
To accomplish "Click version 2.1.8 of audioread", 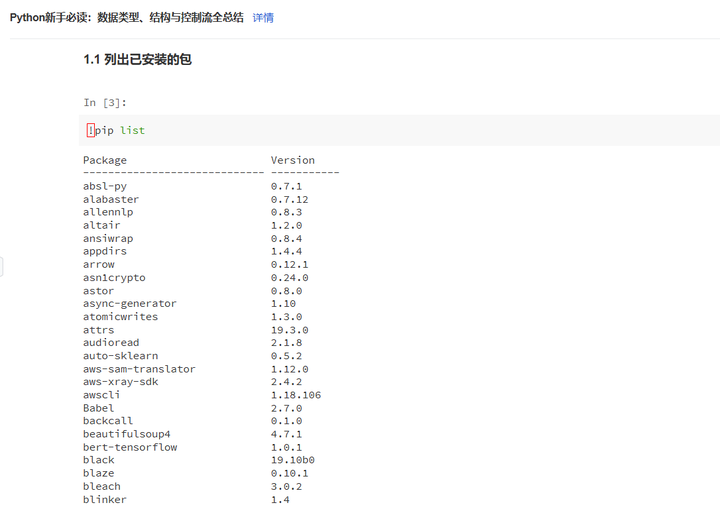I will 286,343.
